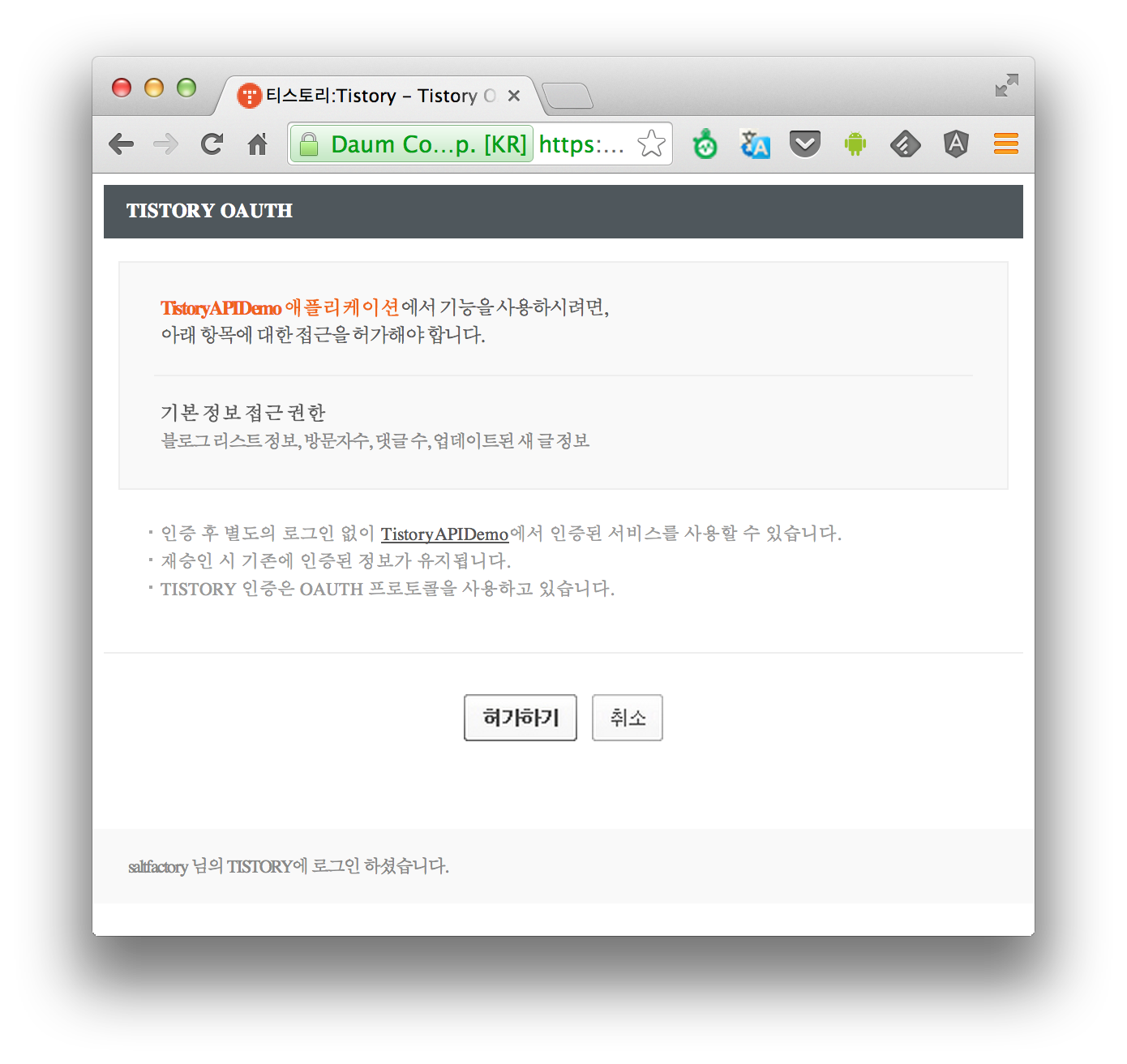Click the 허가하기 allow button
Viewport: 1127px width, 1064px height.
point(521,718)
